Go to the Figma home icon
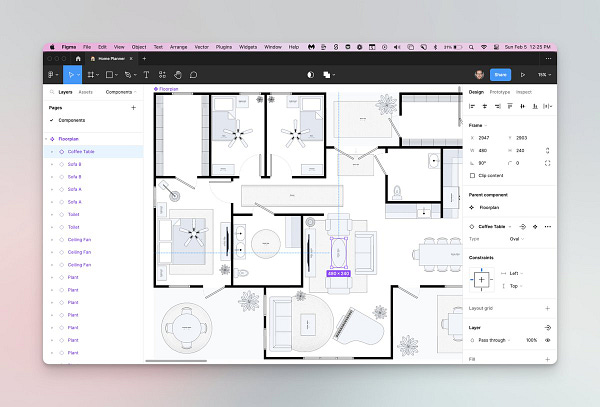The height and width of the screenshot is (407, 600). (78, 59)
